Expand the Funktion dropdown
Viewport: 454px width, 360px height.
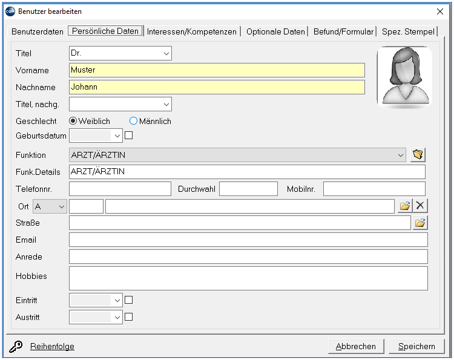click(400, 155)
